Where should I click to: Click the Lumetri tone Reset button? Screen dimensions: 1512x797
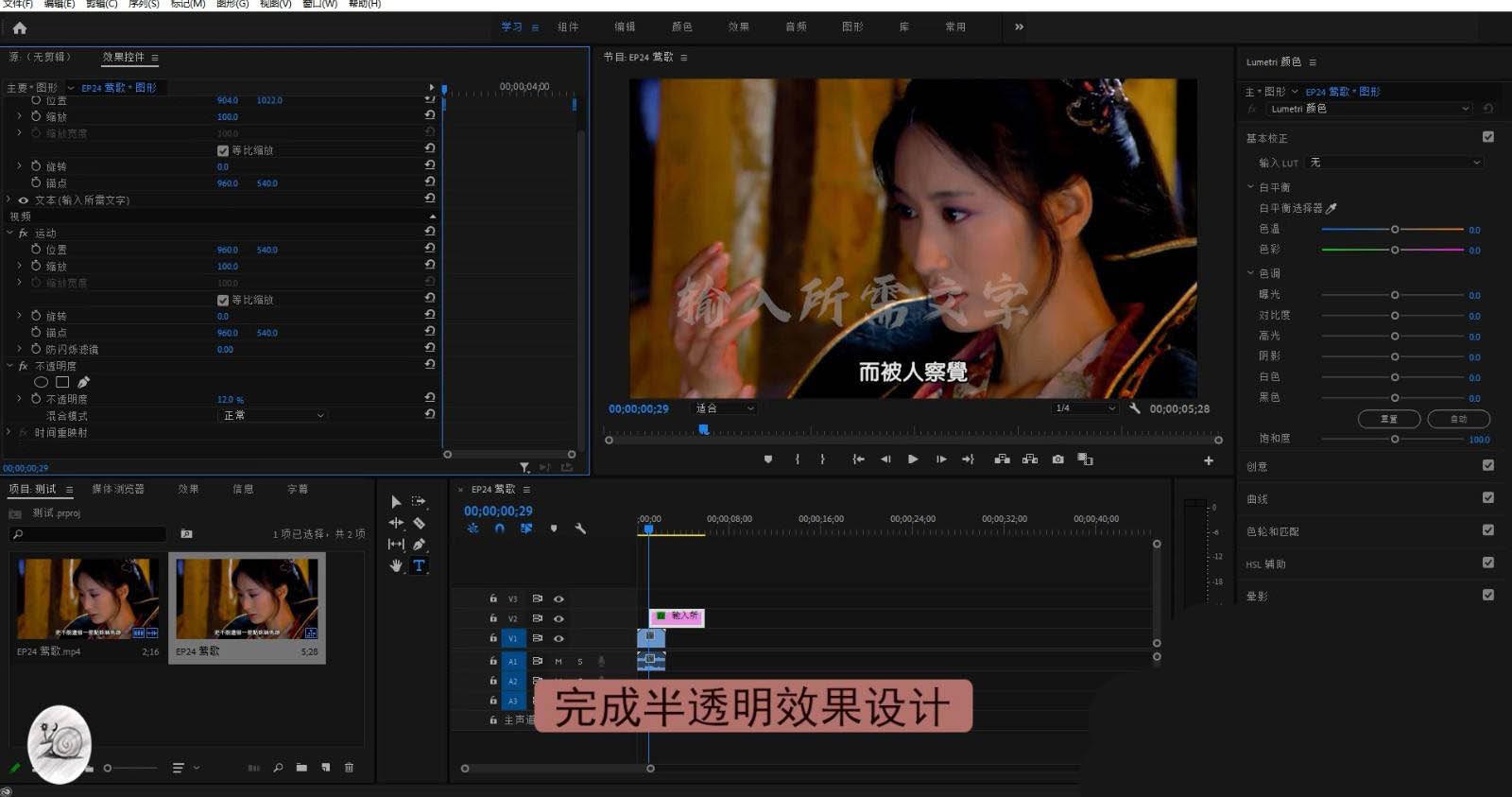(x=1388, y=419)
